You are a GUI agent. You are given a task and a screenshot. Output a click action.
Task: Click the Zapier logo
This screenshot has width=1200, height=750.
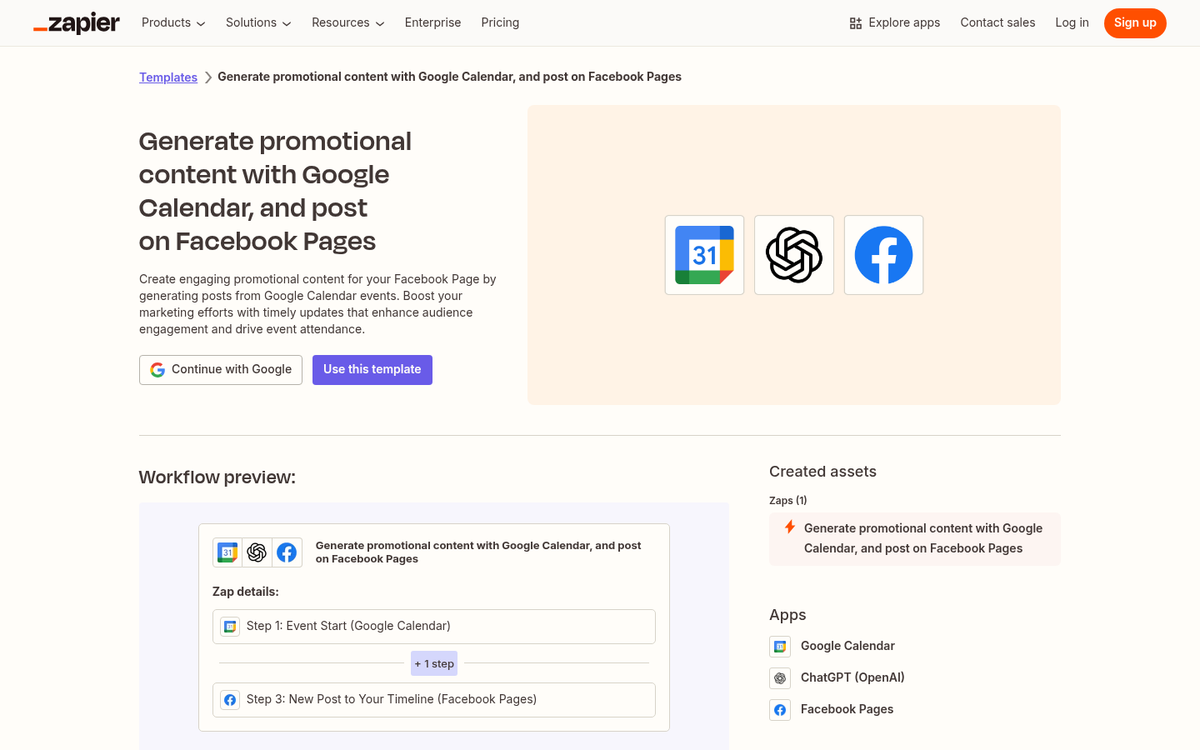(x=76, y=22)
